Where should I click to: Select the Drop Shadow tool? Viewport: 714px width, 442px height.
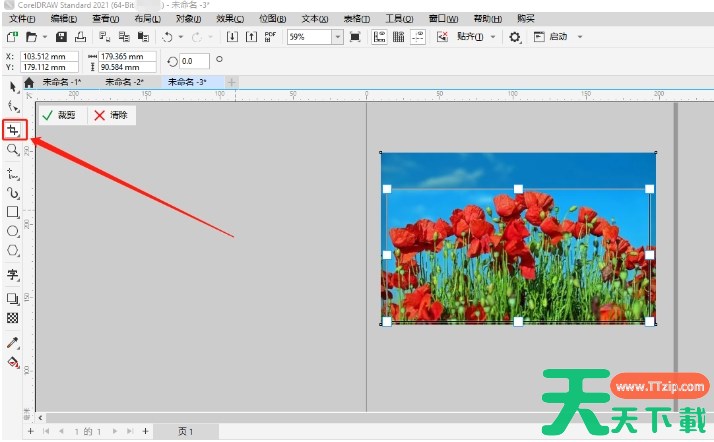point(13,299)
